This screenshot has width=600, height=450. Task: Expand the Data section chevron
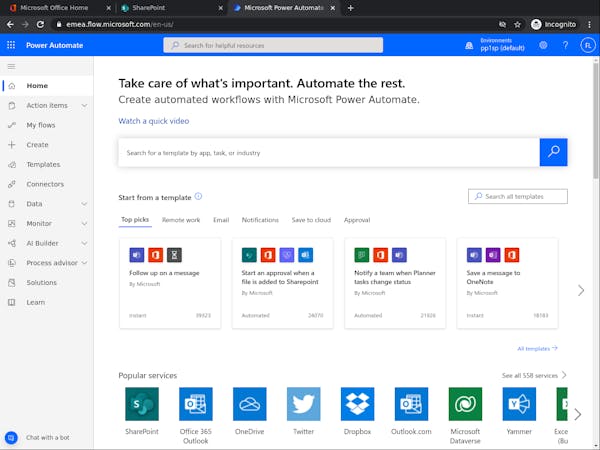[84, 204]
